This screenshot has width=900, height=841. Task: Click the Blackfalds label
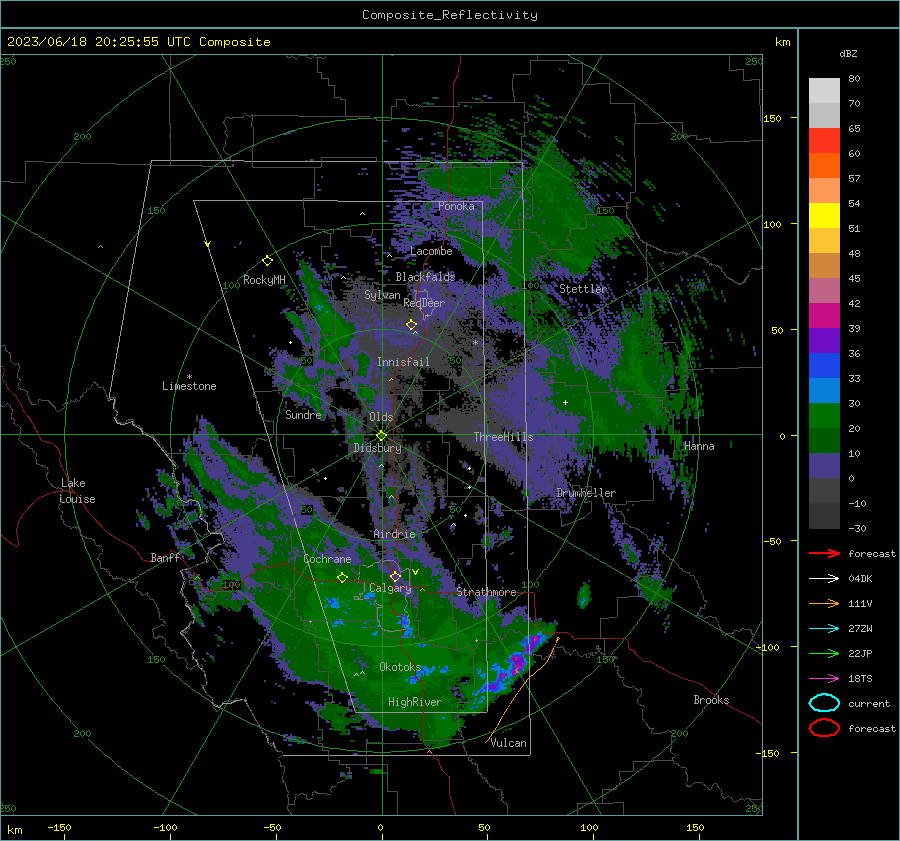click(425, 277)
